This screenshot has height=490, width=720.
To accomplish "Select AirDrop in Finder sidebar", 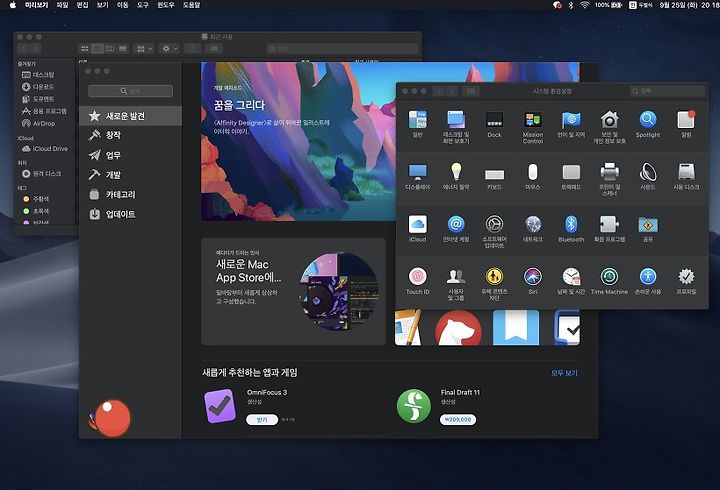I will (x=44, y=123).
